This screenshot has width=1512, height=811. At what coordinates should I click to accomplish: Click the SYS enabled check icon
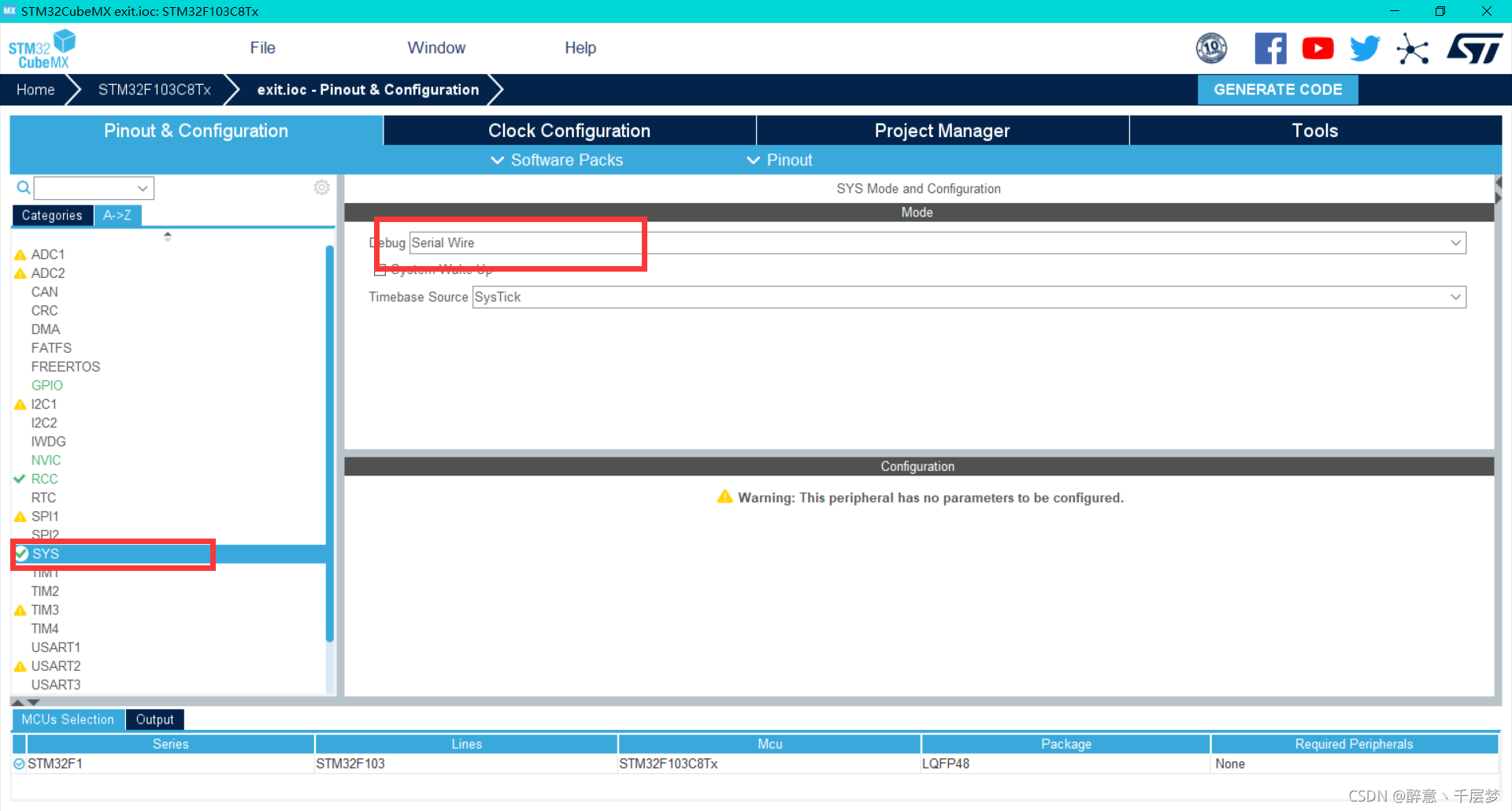[x=22, y=554]
